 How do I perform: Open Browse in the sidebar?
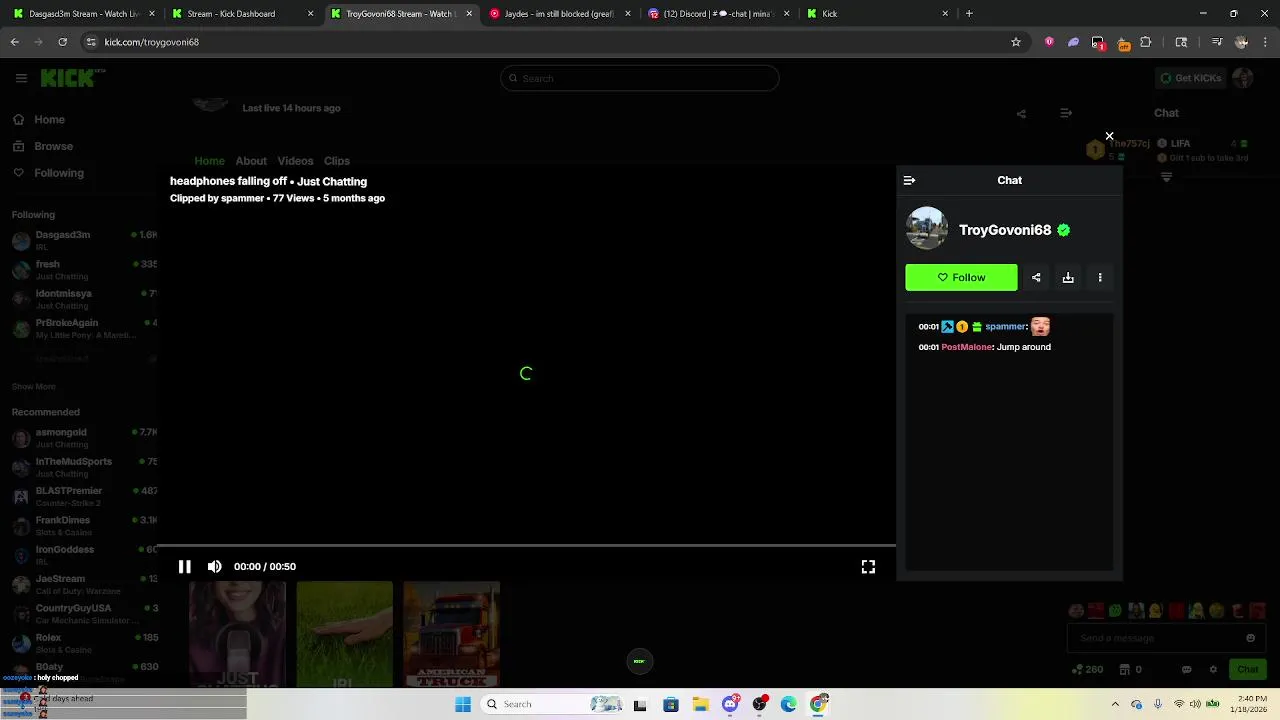(44, 146)
